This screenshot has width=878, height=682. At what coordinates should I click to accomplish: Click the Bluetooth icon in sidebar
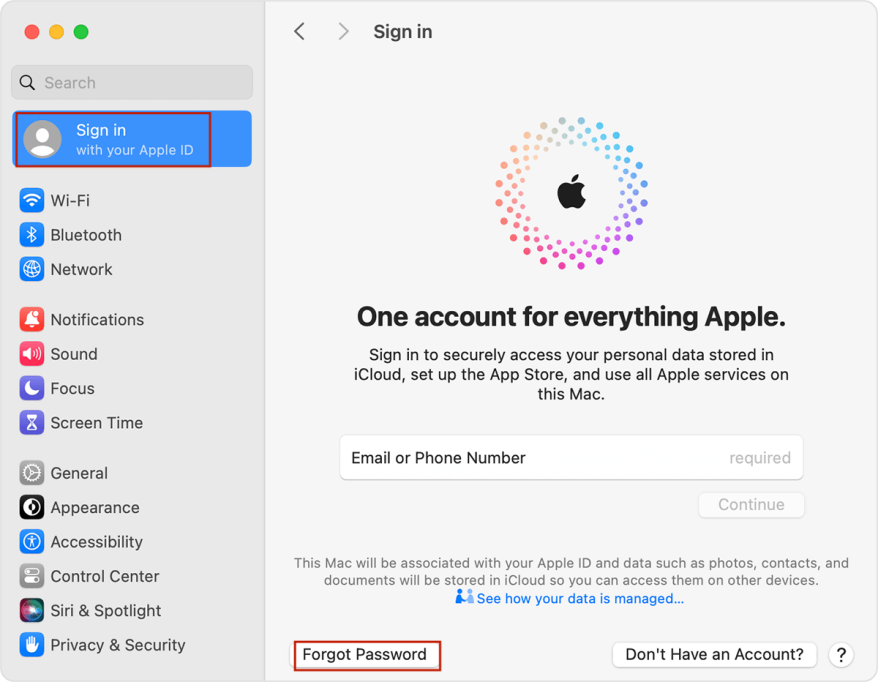click(x=32, y=235)
